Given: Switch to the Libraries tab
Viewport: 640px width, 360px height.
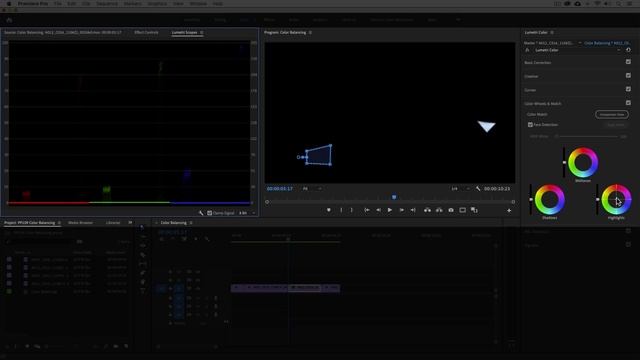Looking at the screenshot, I should point(113,223).
